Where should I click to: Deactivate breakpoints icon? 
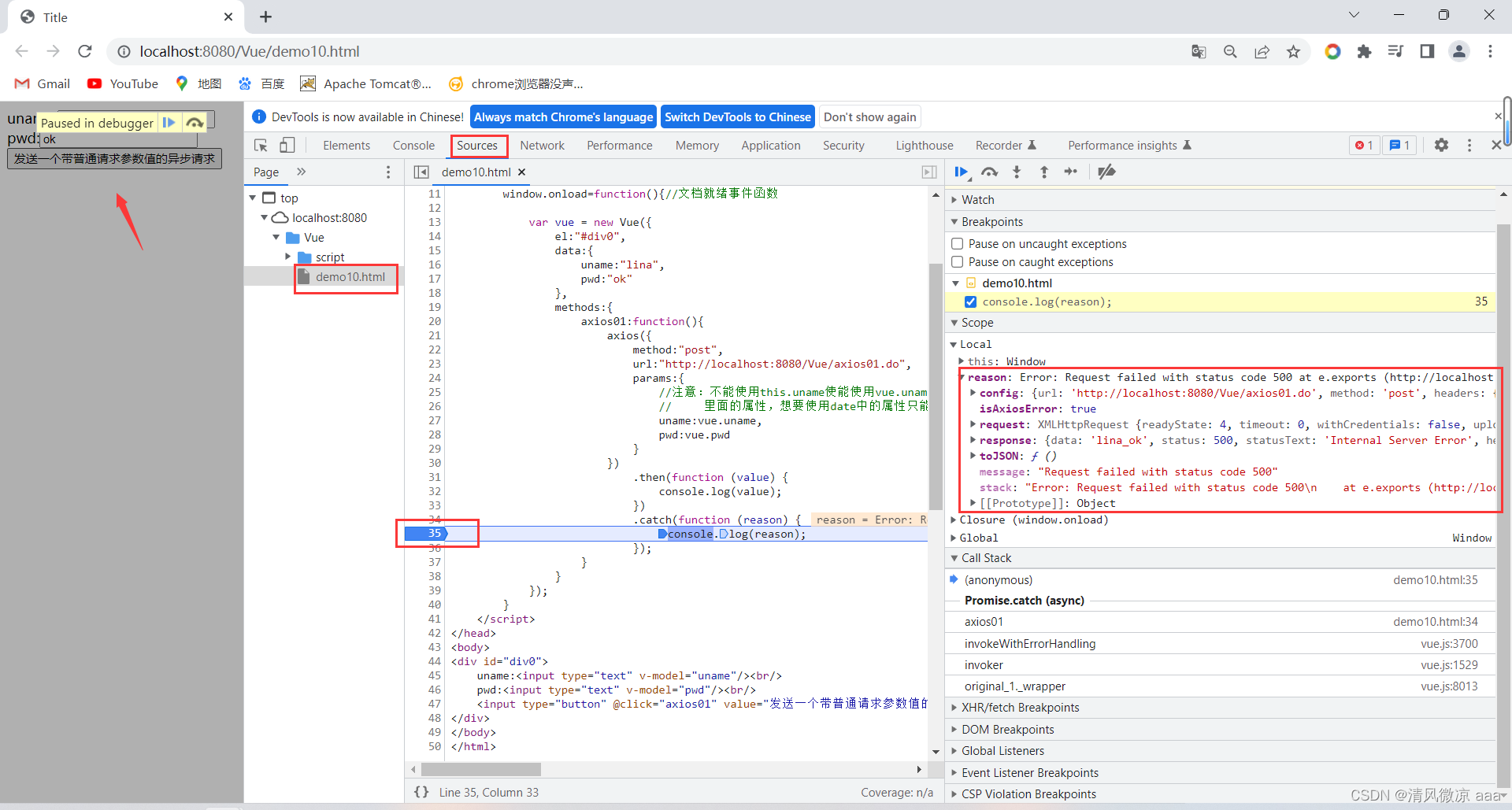point(1106,172)
